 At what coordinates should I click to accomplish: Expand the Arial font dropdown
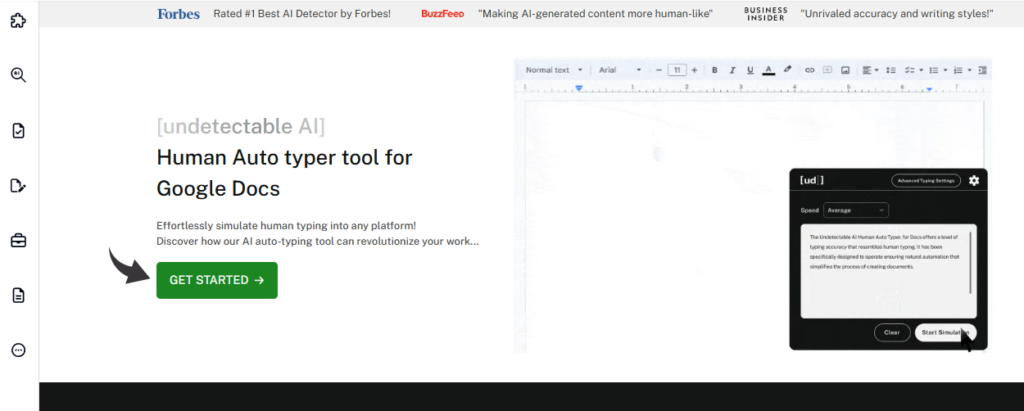tap(620, 70)
